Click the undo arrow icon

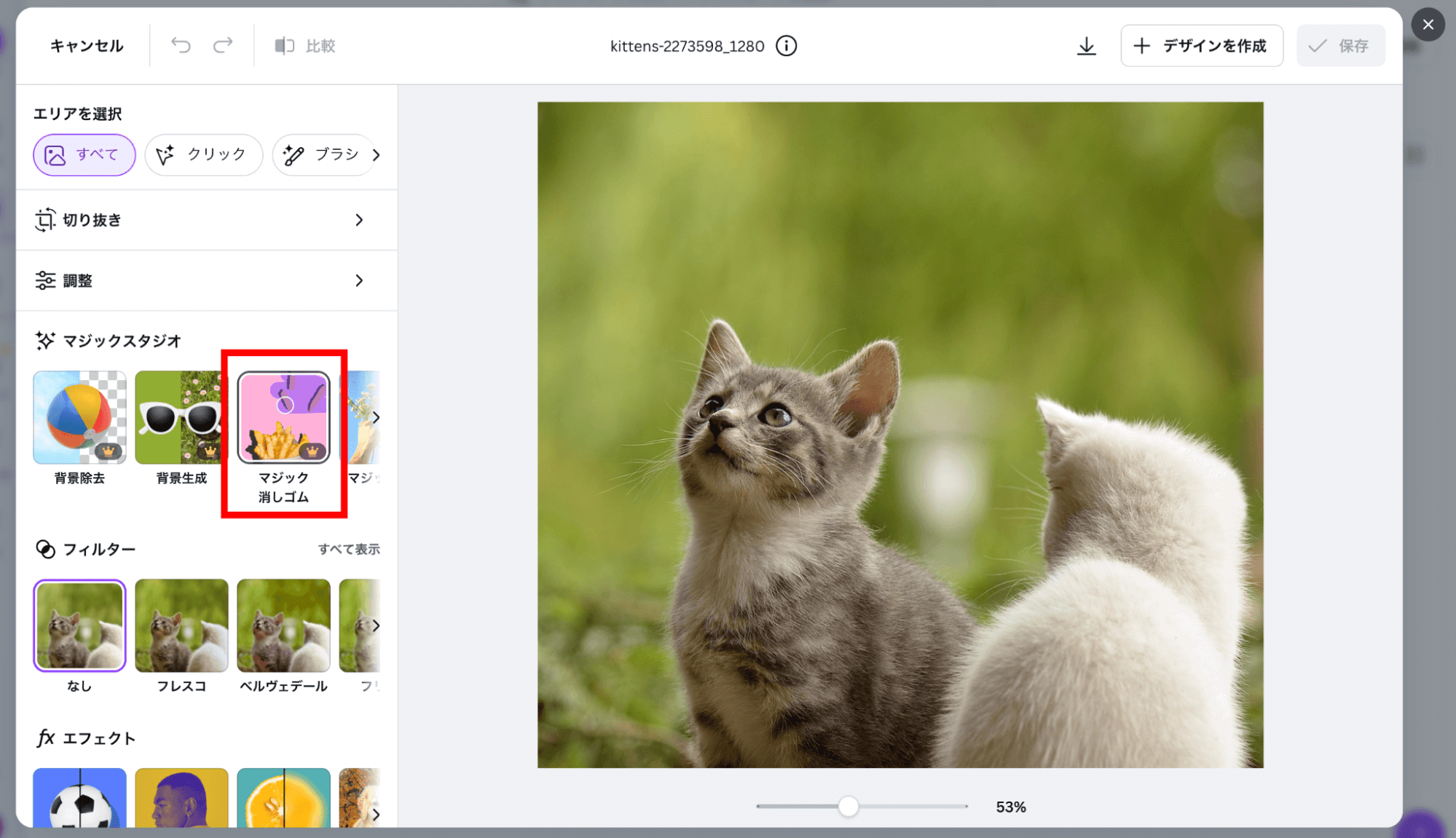(181, 46)
